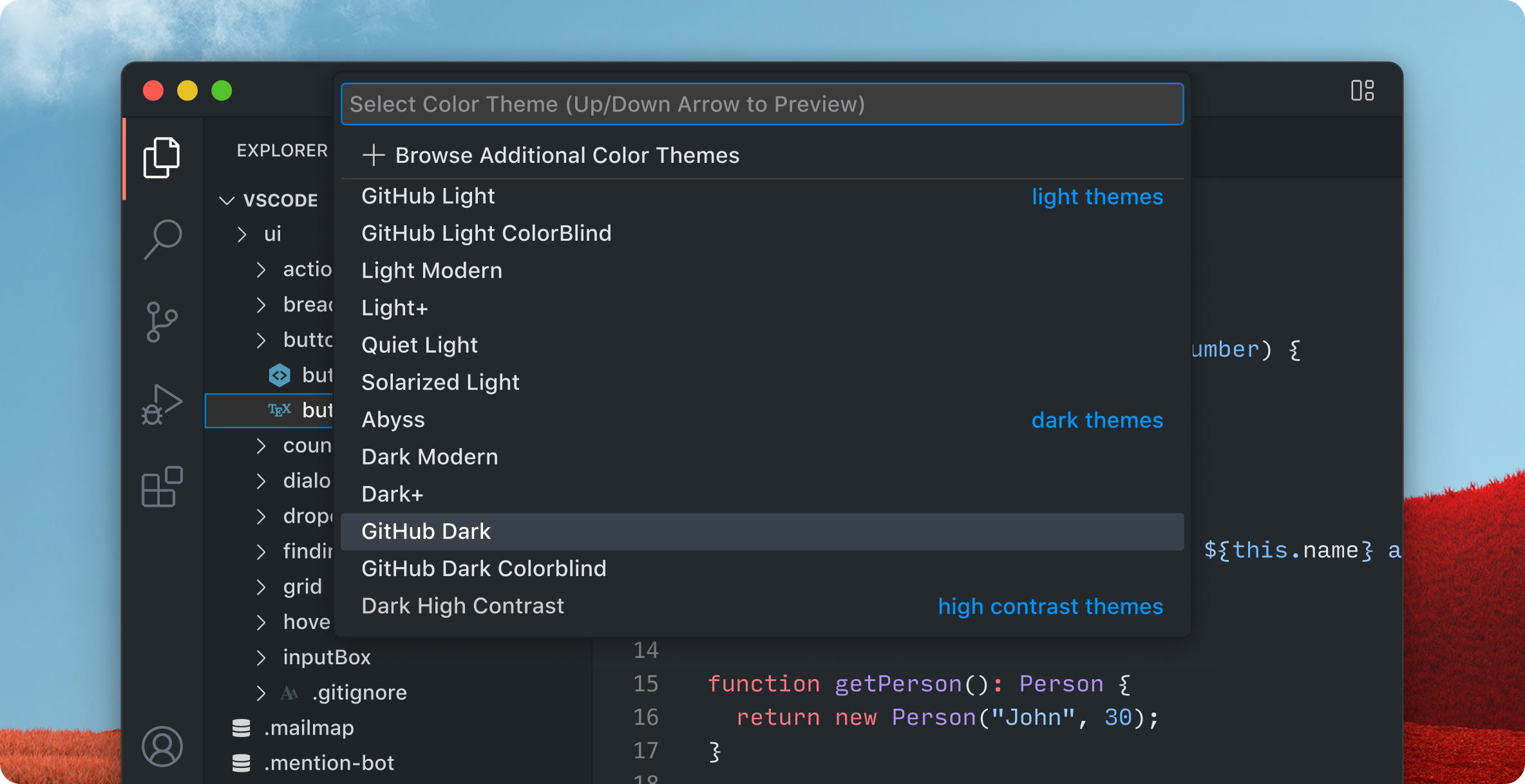1525x784 pixels.
Task: Open the Source Control view icon
Action: point(162,322)
